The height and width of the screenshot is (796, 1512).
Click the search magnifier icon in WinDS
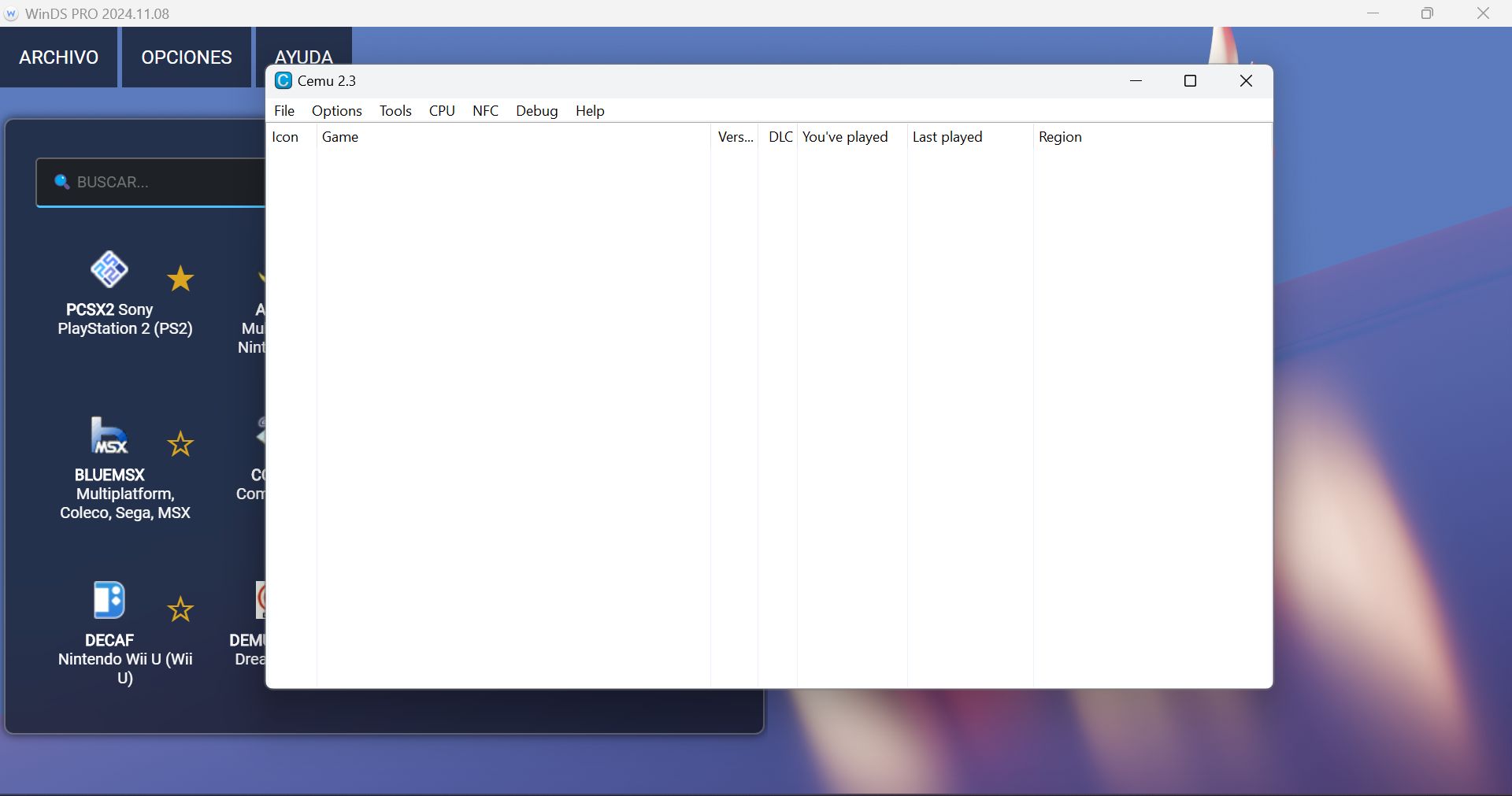(x=61, y=182)
